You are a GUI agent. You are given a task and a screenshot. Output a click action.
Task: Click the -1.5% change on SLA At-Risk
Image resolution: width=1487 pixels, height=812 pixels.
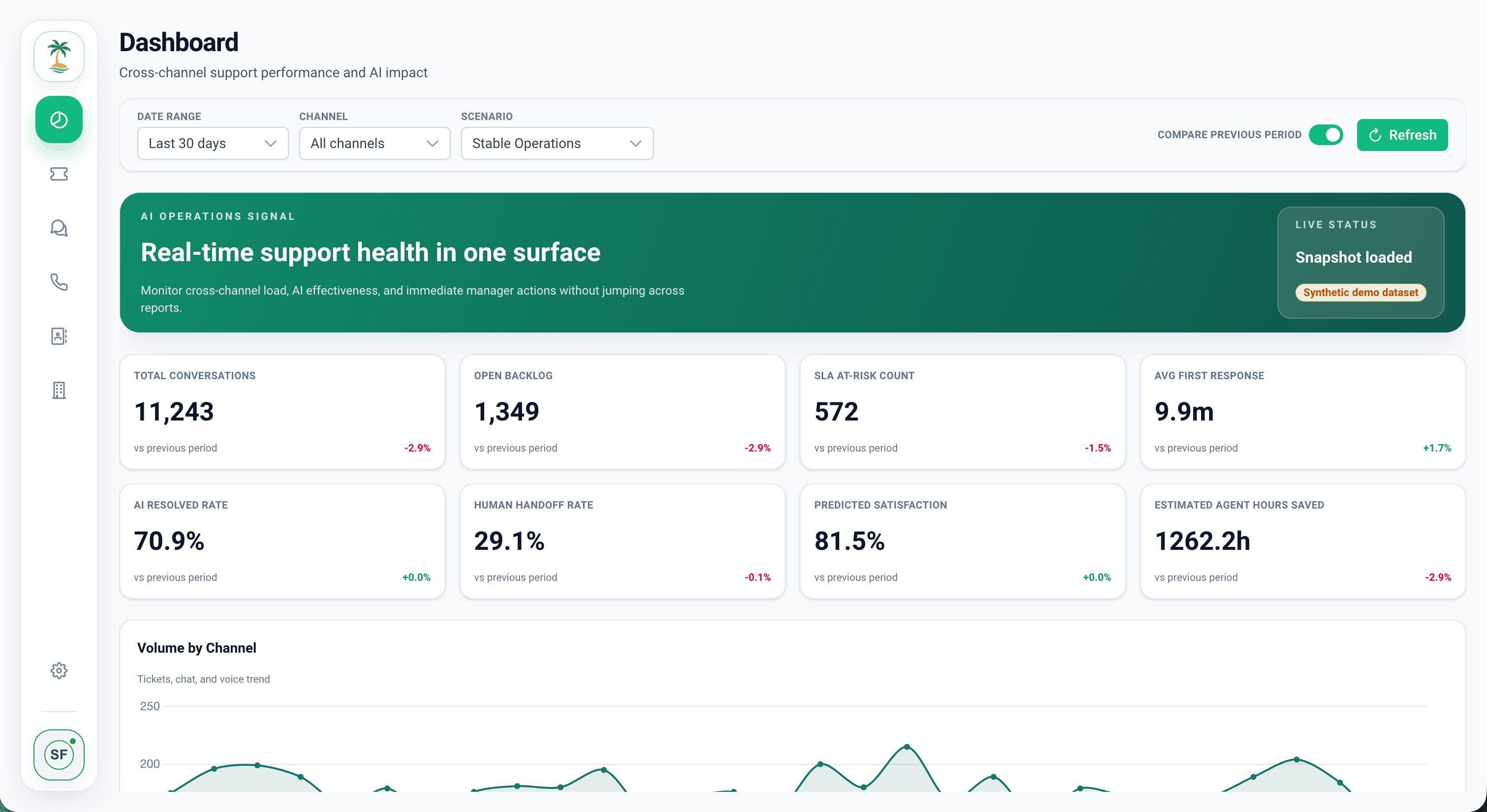click(1097, 448)
